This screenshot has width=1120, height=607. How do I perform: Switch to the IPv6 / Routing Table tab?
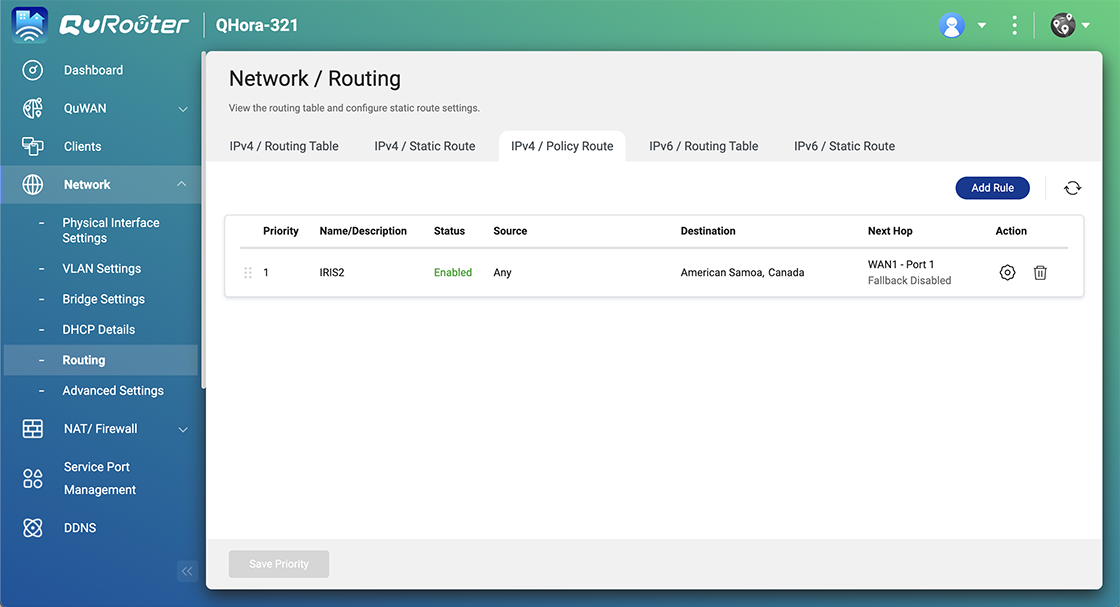click(x=702, y=145)
